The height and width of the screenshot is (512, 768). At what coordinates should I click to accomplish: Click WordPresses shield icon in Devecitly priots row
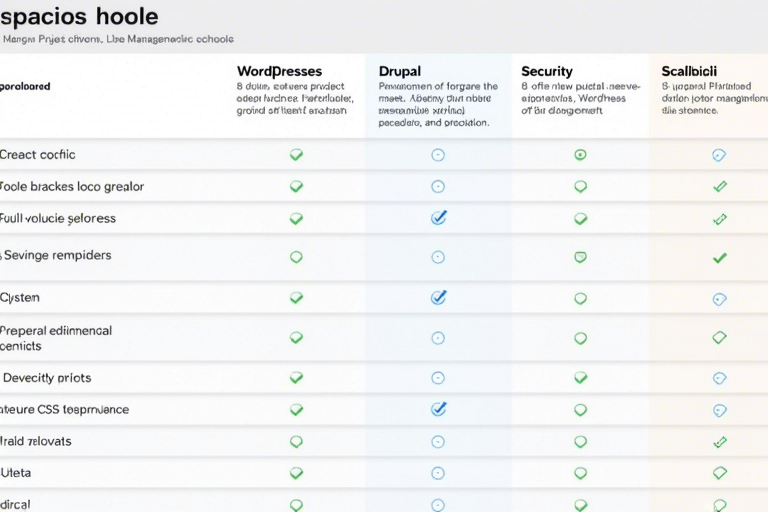[x=296, y=378]
